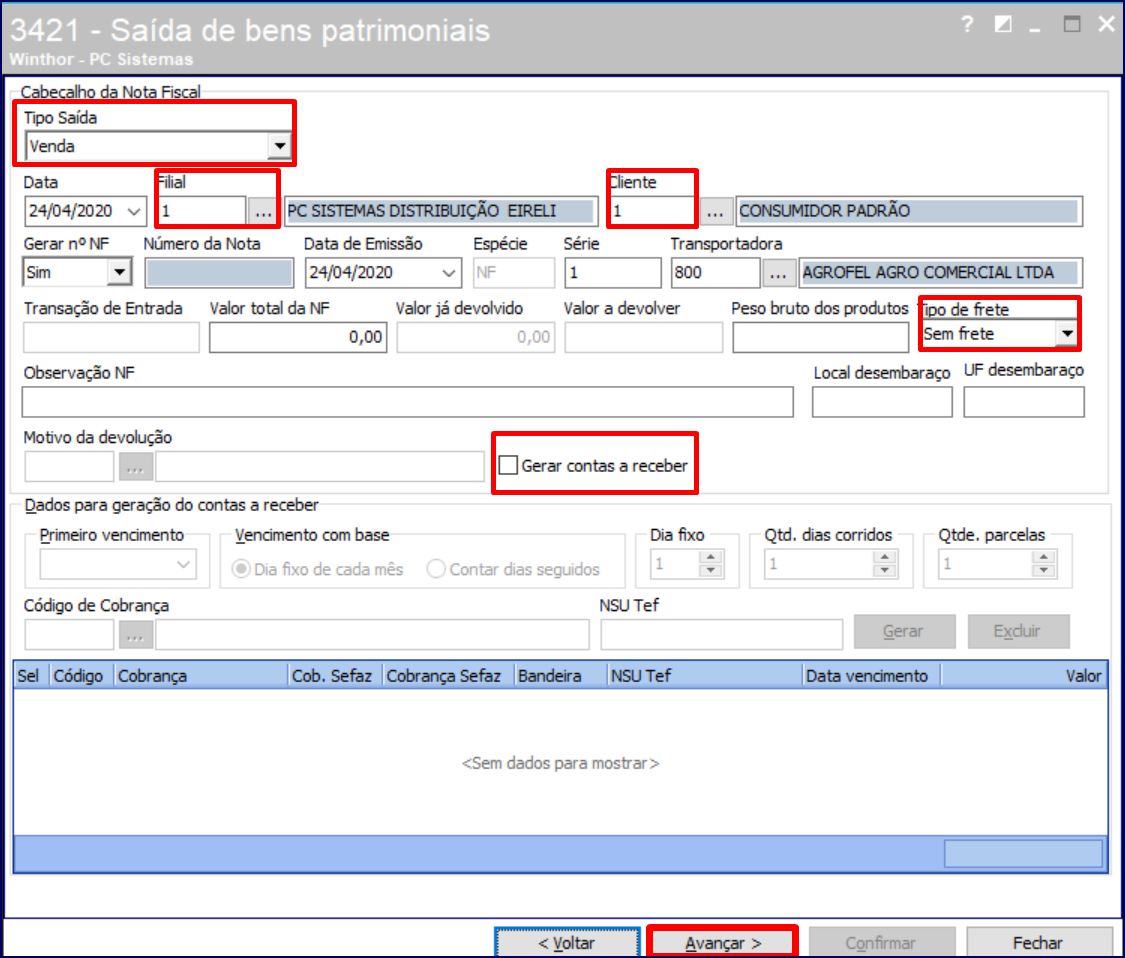
Task: Click the UF desembaraço field
Action: coord(1024,402)
